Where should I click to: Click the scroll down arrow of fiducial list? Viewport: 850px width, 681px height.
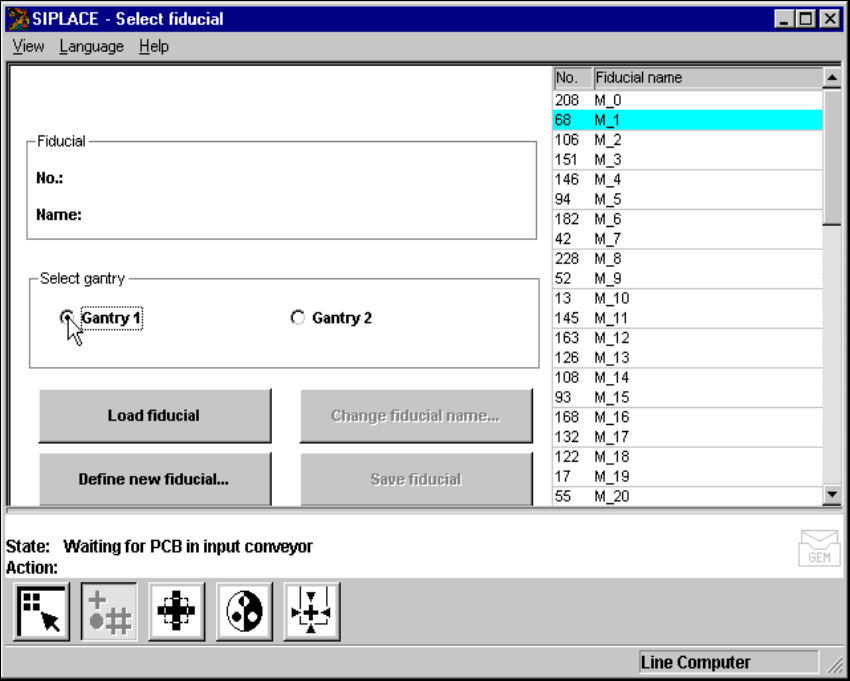(832, 494)
